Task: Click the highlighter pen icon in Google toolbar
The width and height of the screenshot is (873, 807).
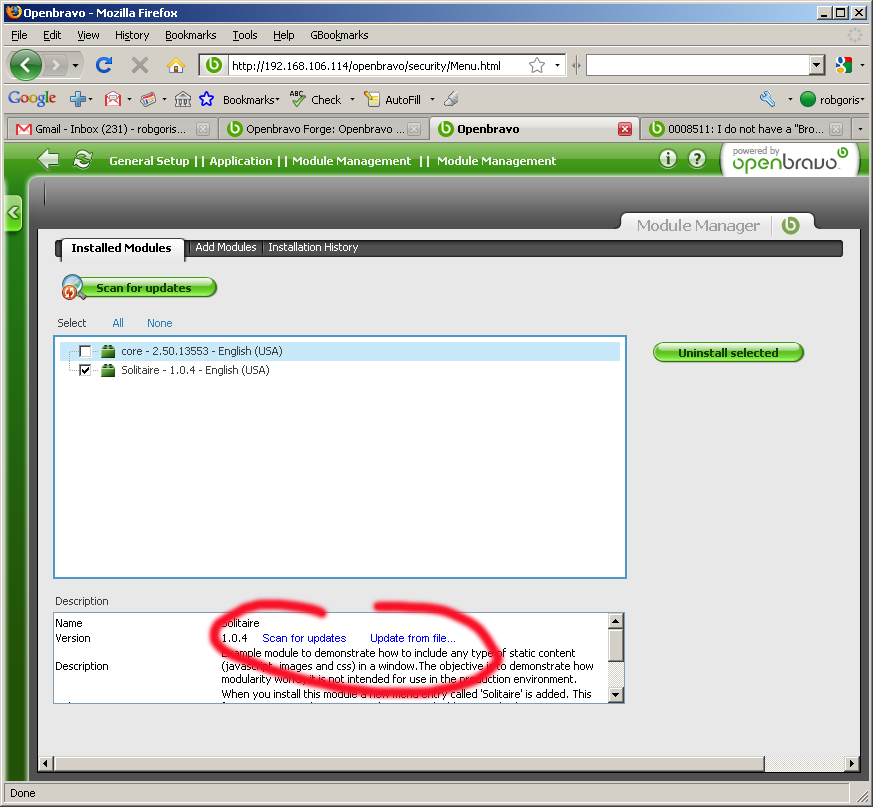Action: (x=451, y=99)
